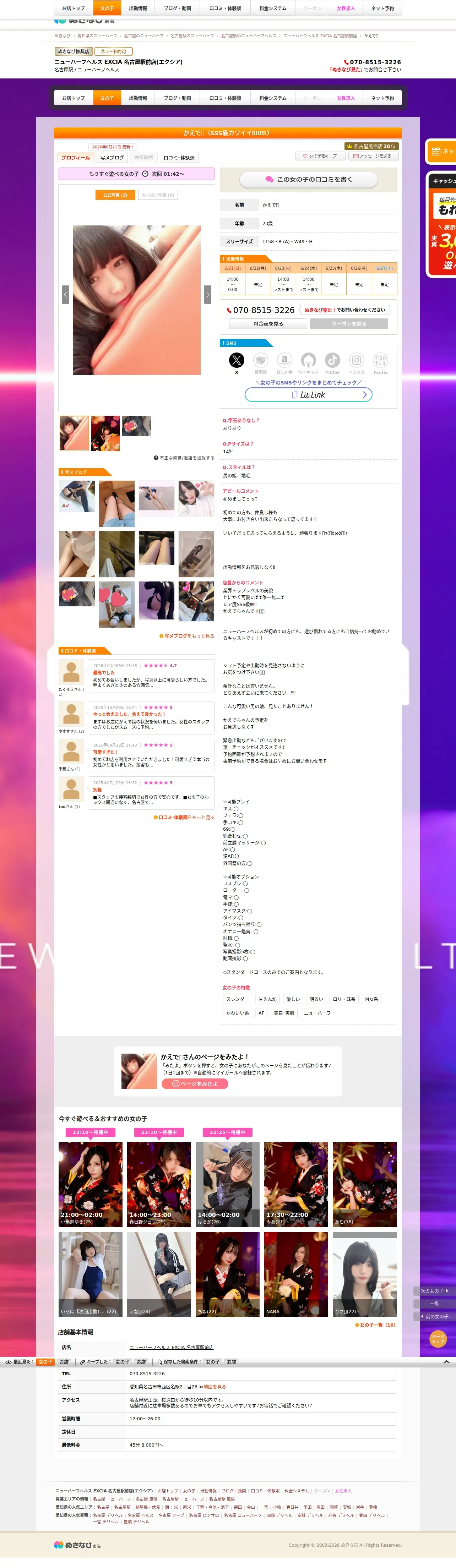
Task: Go to 次の女の子
Action: [434, 1290]
